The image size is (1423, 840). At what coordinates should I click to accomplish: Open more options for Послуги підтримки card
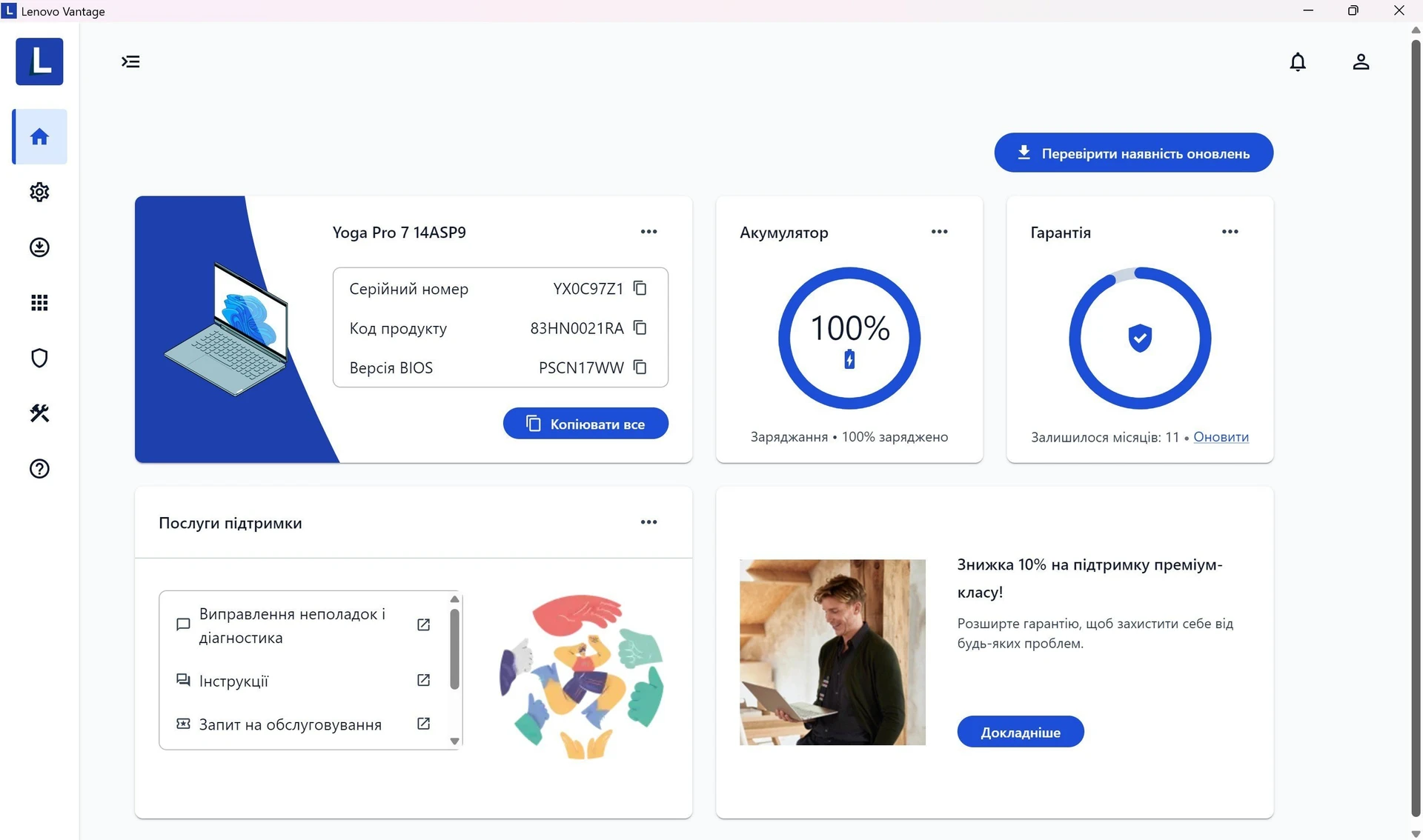pos(649,522)
